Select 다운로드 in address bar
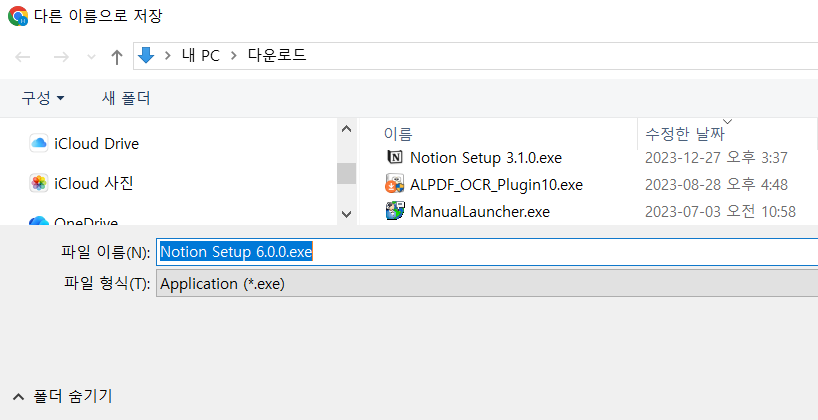This screenshot has width=818, height=420. (277, 55)
